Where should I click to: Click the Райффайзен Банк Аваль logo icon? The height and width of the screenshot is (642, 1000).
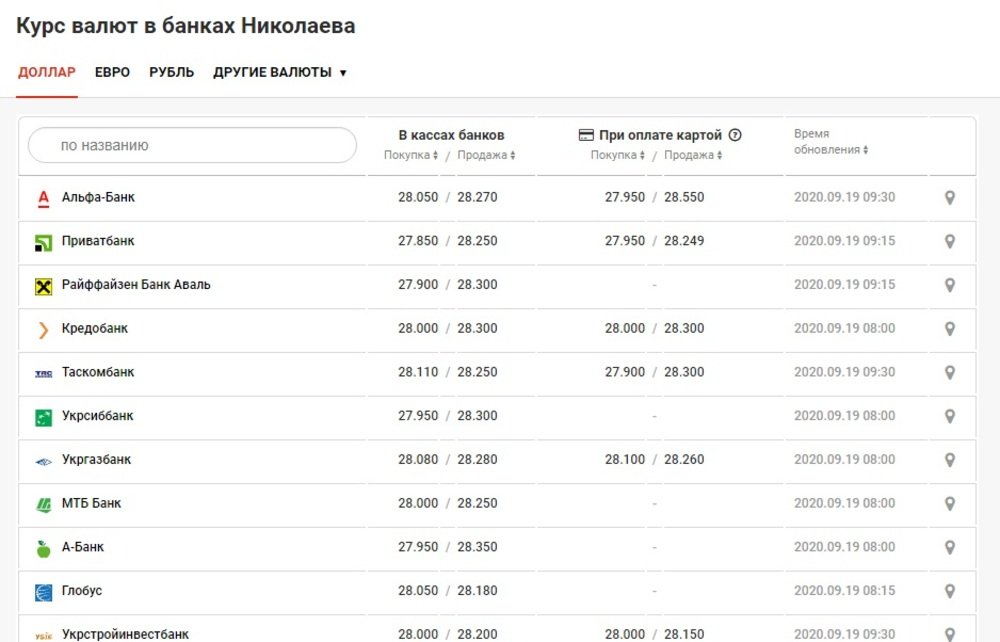click(43, 286)
